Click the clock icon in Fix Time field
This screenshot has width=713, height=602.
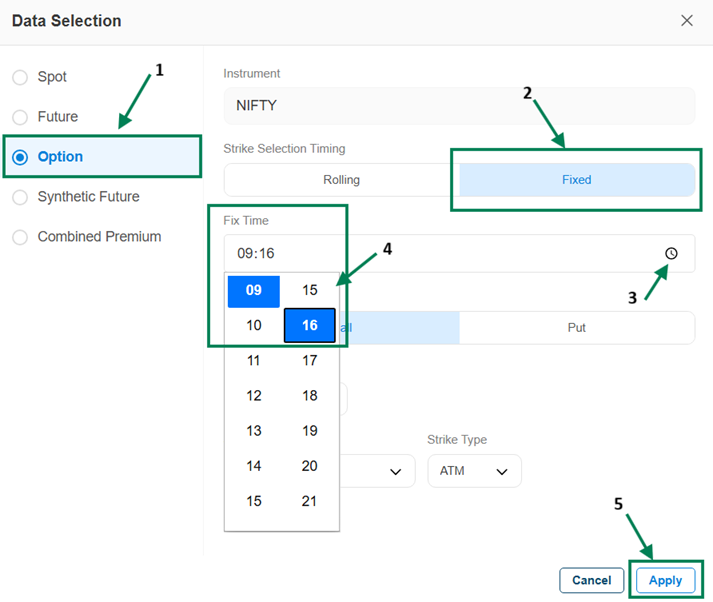[x=671, y=254]
